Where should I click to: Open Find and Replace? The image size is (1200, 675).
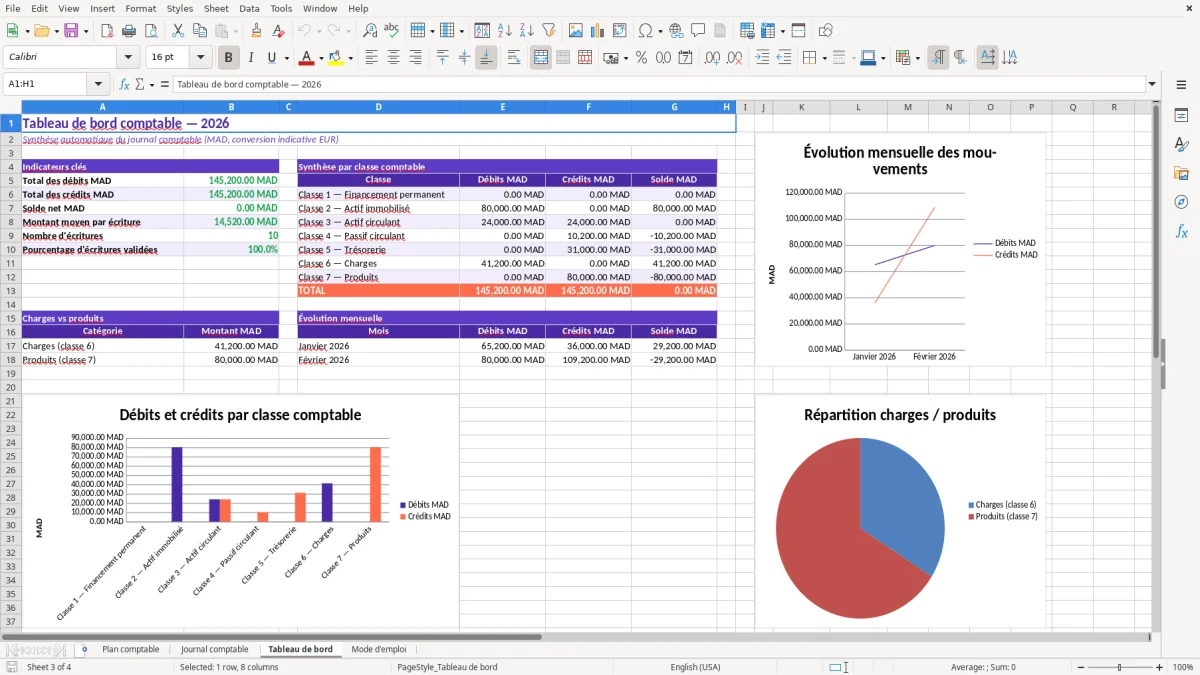point(370,31)
